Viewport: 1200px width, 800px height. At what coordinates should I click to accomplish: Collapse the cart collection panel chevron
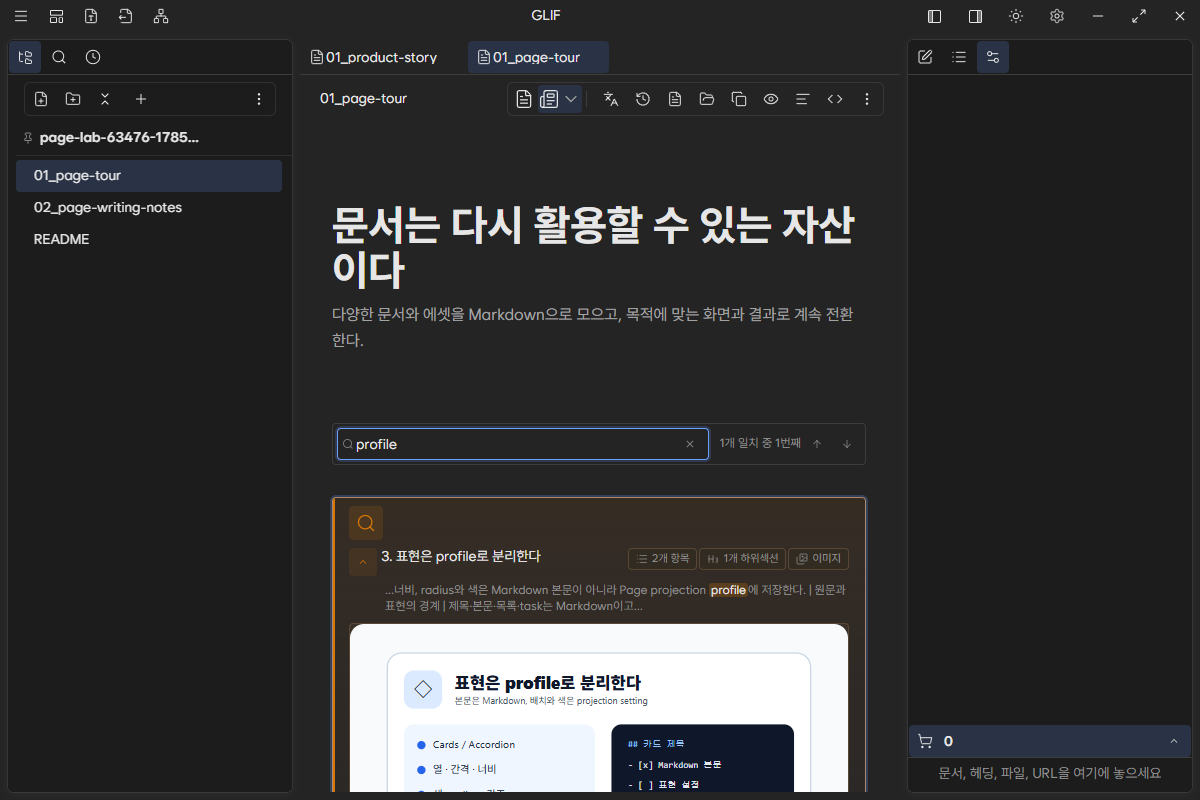[x=1173, y=741]
